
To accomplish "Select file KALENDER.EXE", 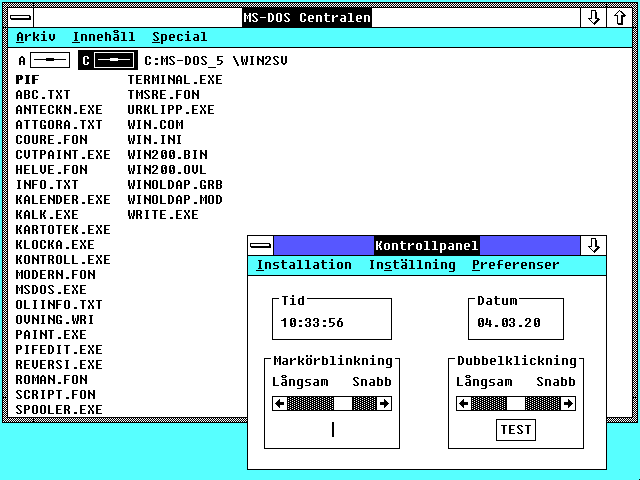I will [x=63, y=200].
